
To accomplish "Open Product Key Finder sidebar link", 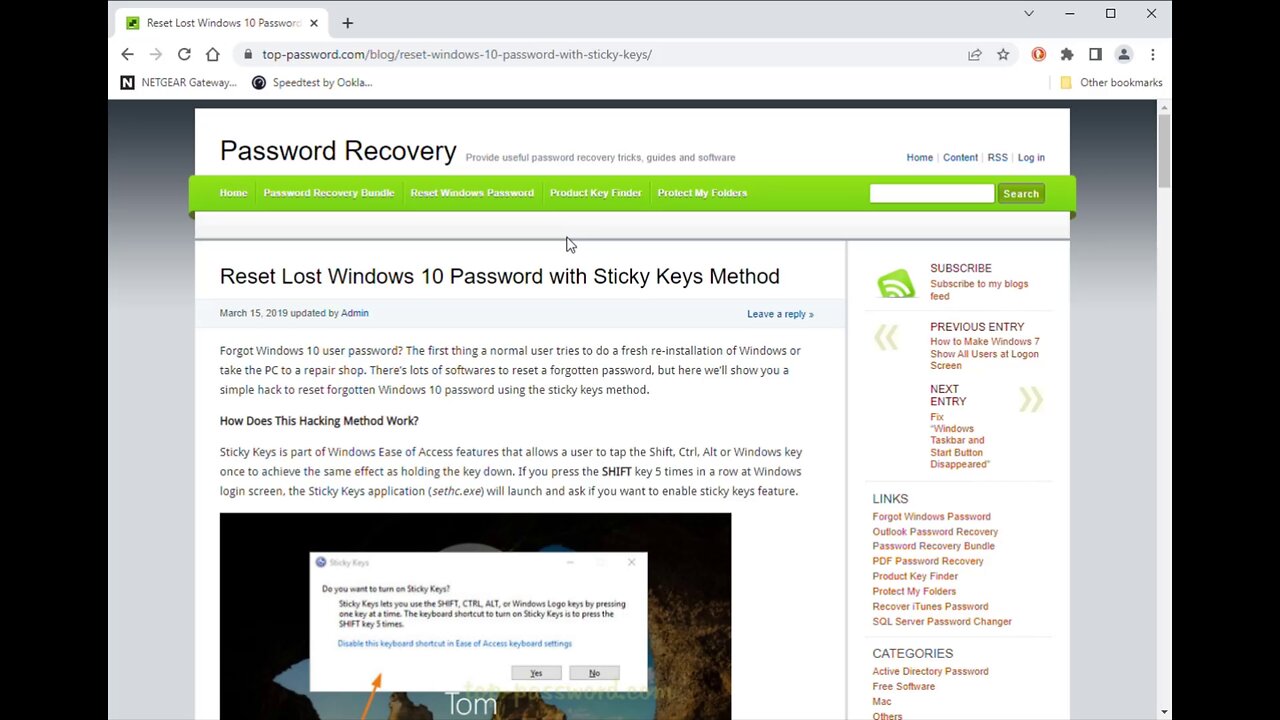I will tap(915, 576).
